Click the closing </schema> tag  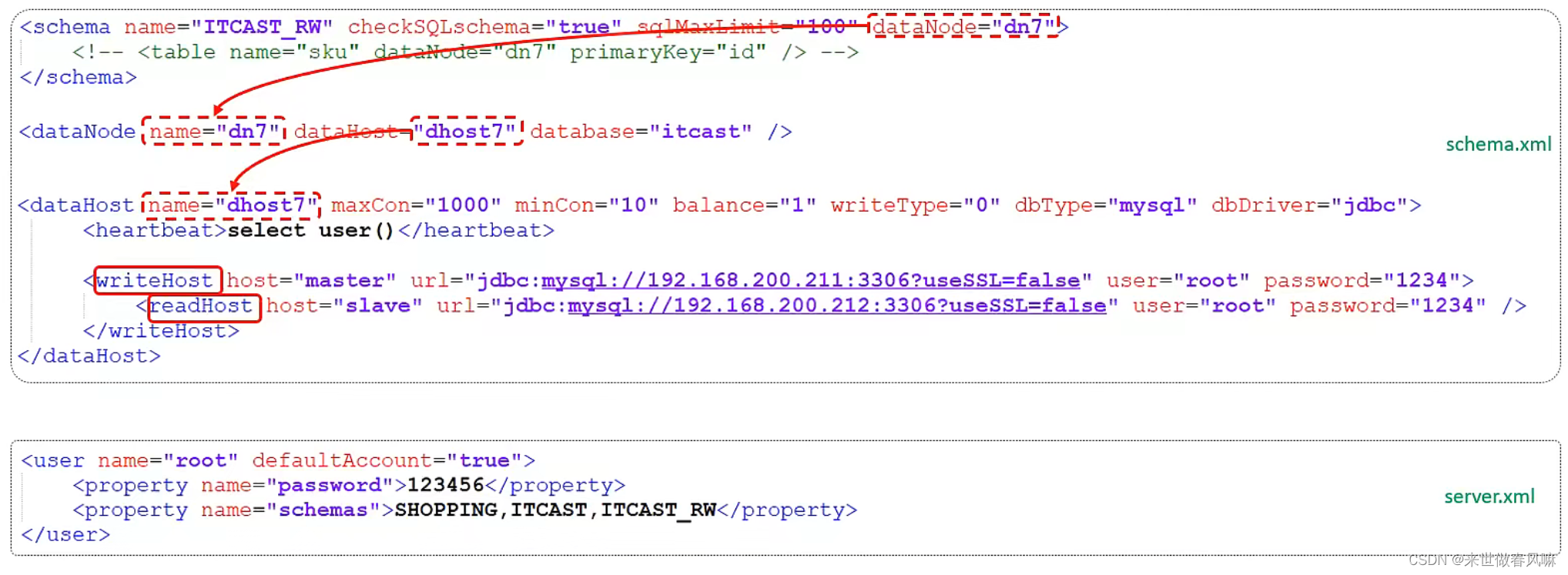pos(79,78)
